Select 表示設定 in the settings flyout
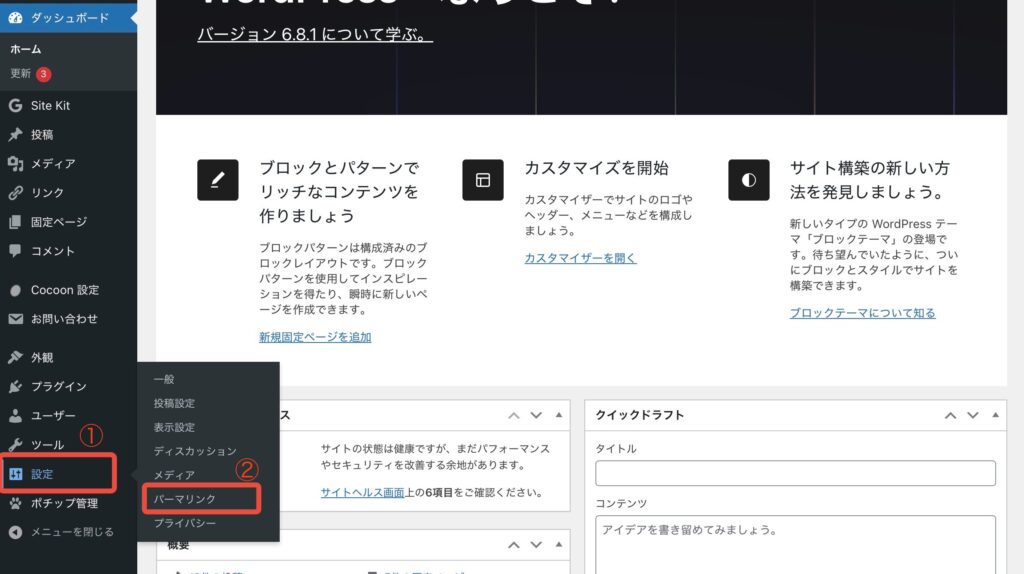Screen dimensions: 1024x574 point(174,427)
